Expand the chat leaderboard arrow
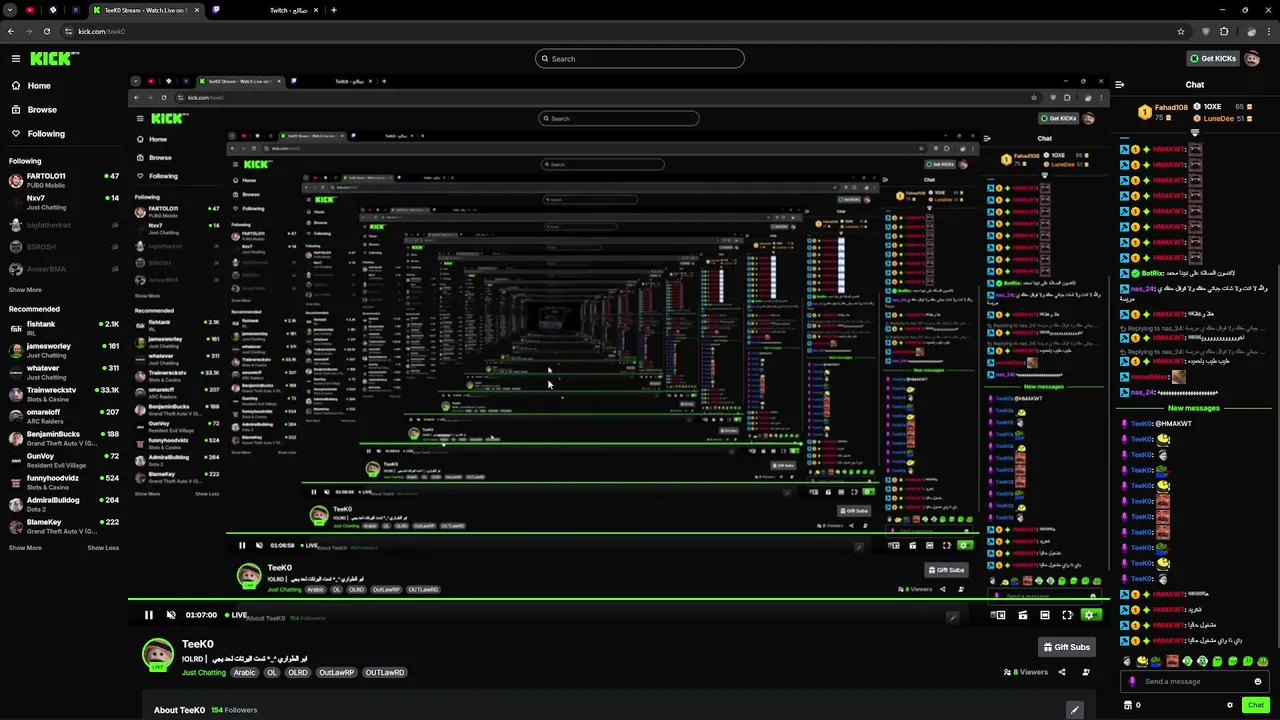The image size is (1280, 720). [x=1194, y=131]
